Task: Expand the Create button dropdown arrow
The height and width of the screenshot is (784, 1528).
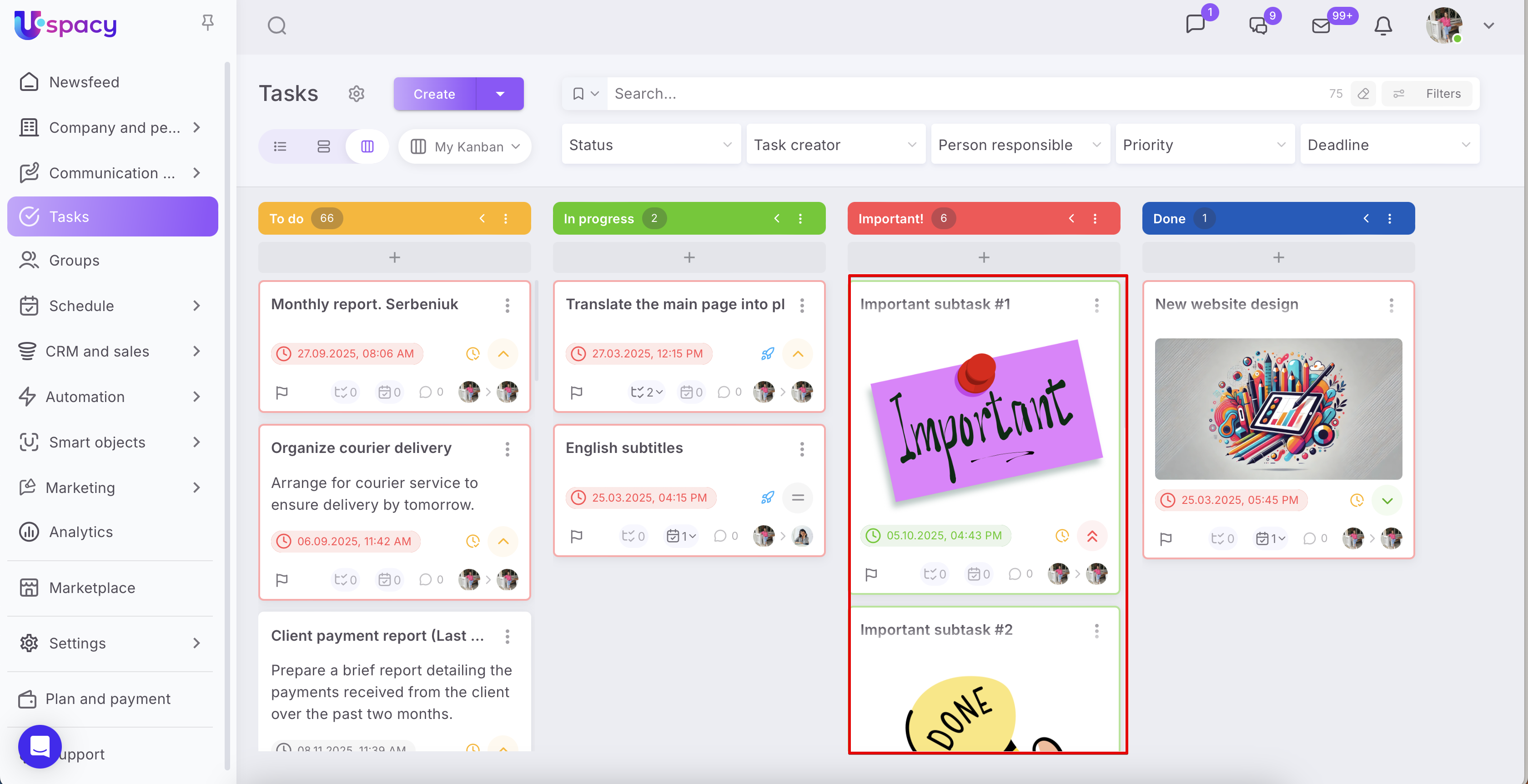Action: [x=500, y=94]
